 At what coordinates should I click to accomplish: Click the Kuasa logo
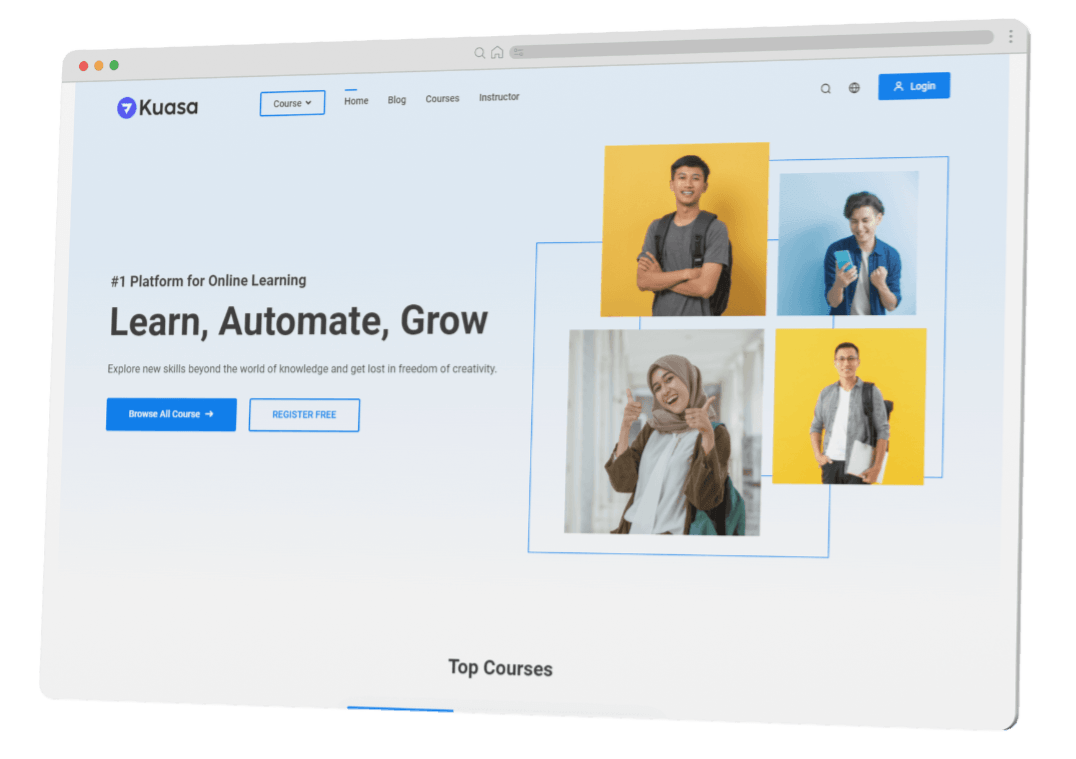tap(157, 107)
